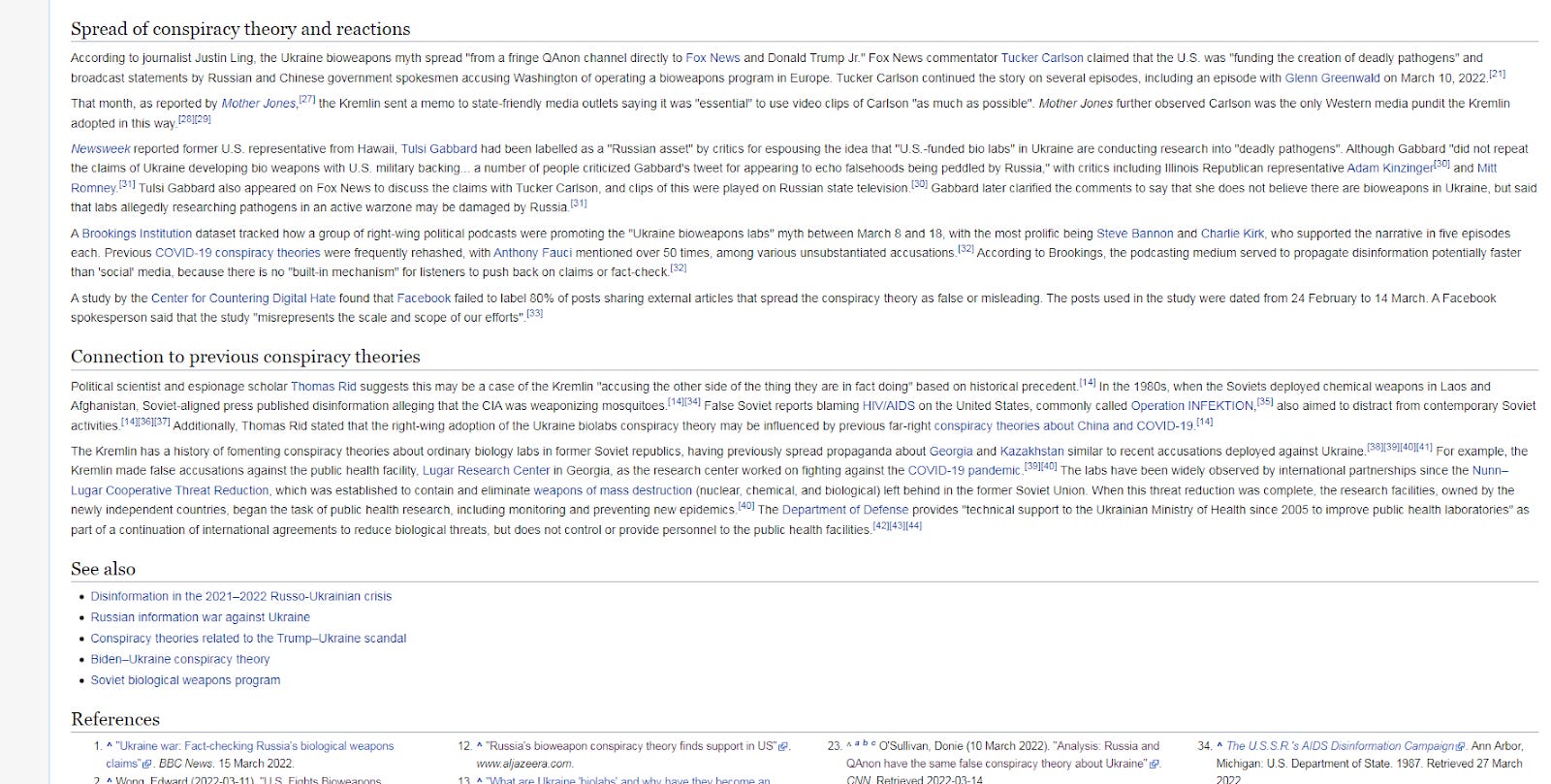Click the 'Nunn–' link at line end
The width and height of the screenshot is (1551, 784).
point(1490,471)
